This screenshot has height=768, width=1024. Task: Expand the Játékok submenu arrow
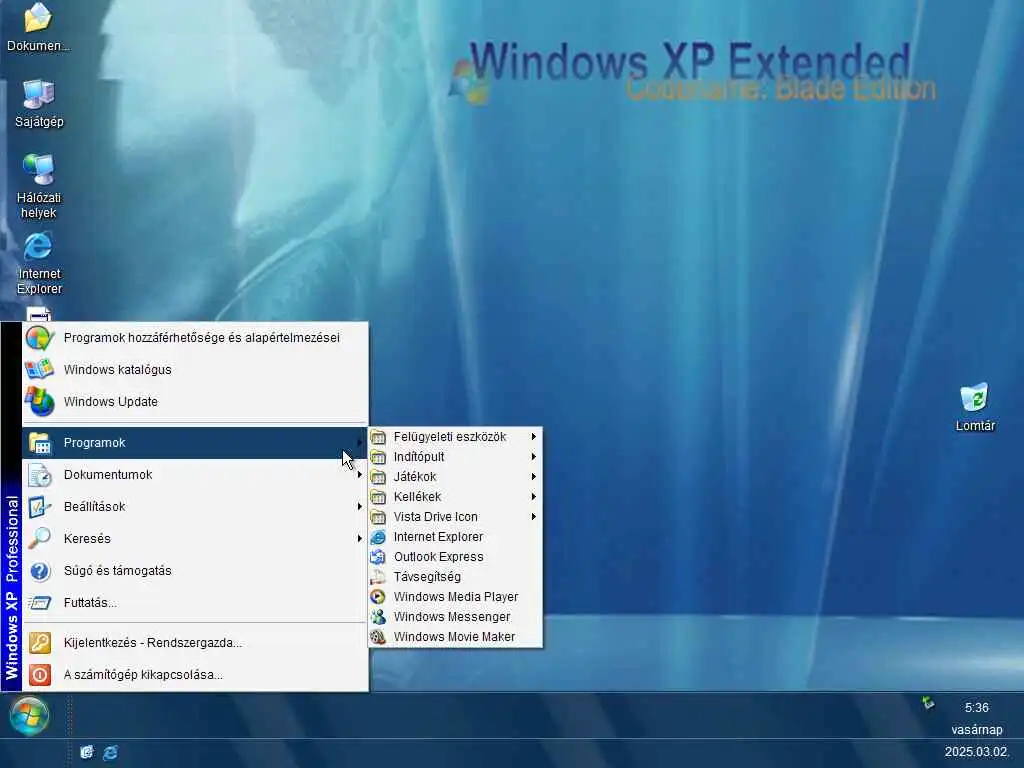534,477
